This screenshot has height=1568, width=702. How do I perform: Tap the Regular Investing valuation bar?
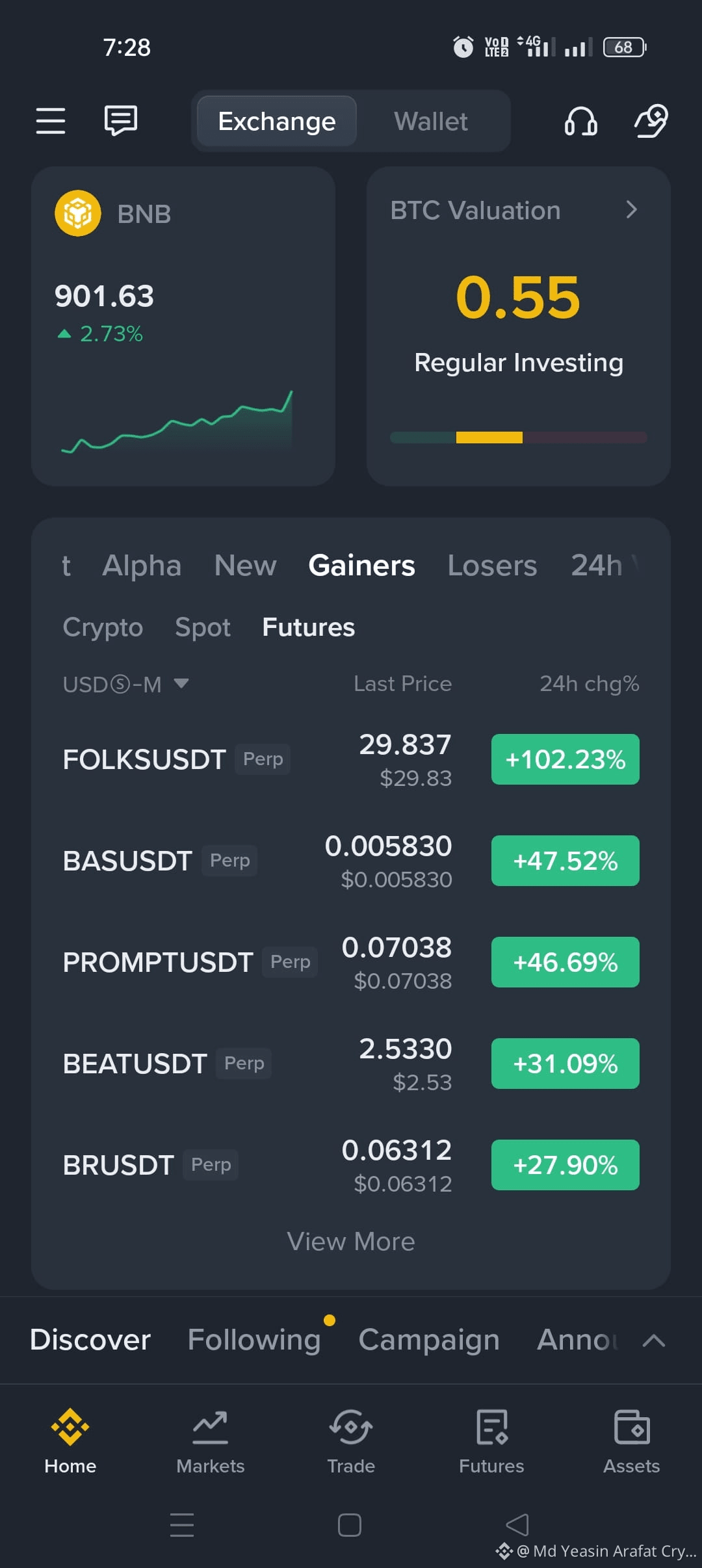coord(519,438)
